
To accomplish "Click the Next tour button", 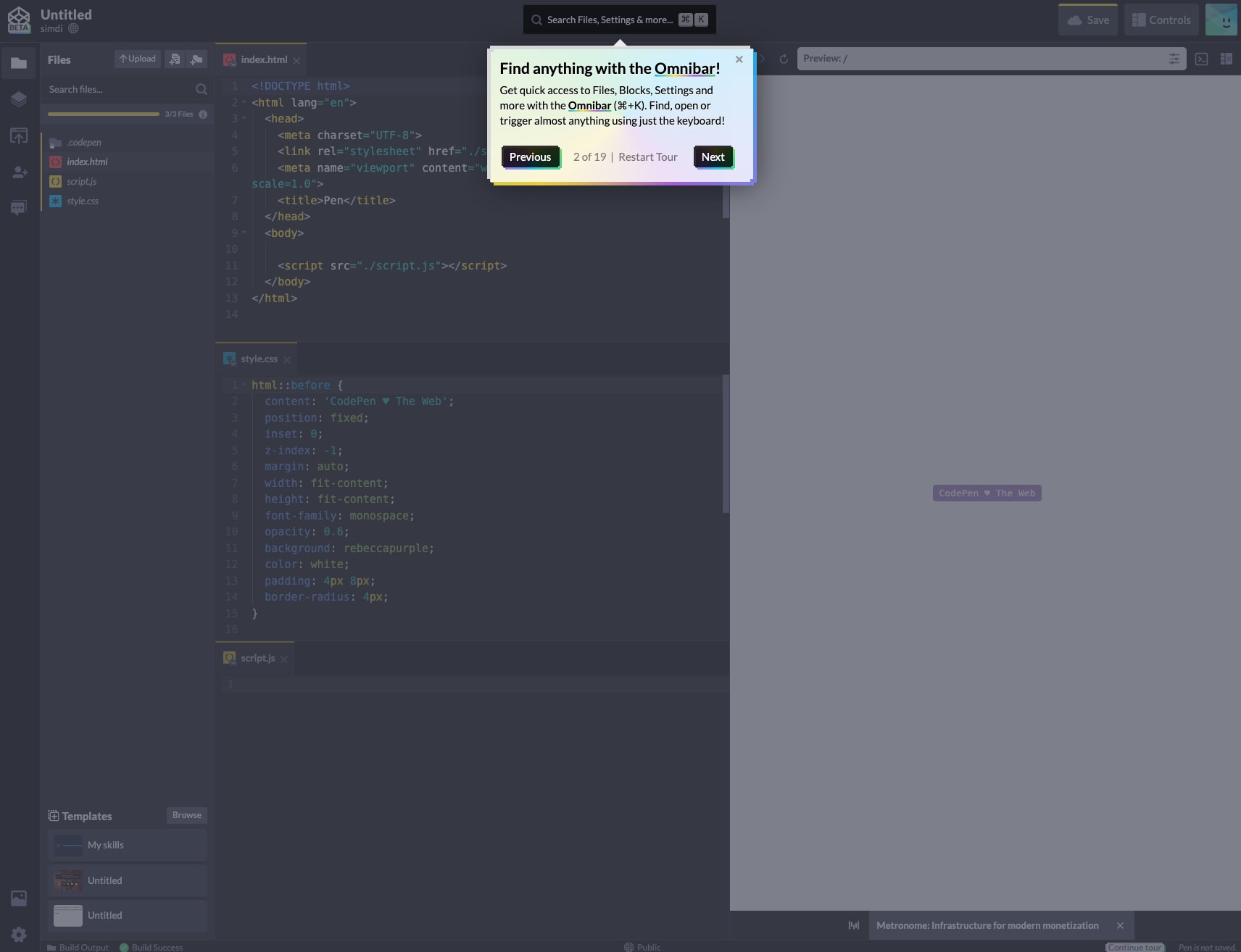I will coord(713,156).
